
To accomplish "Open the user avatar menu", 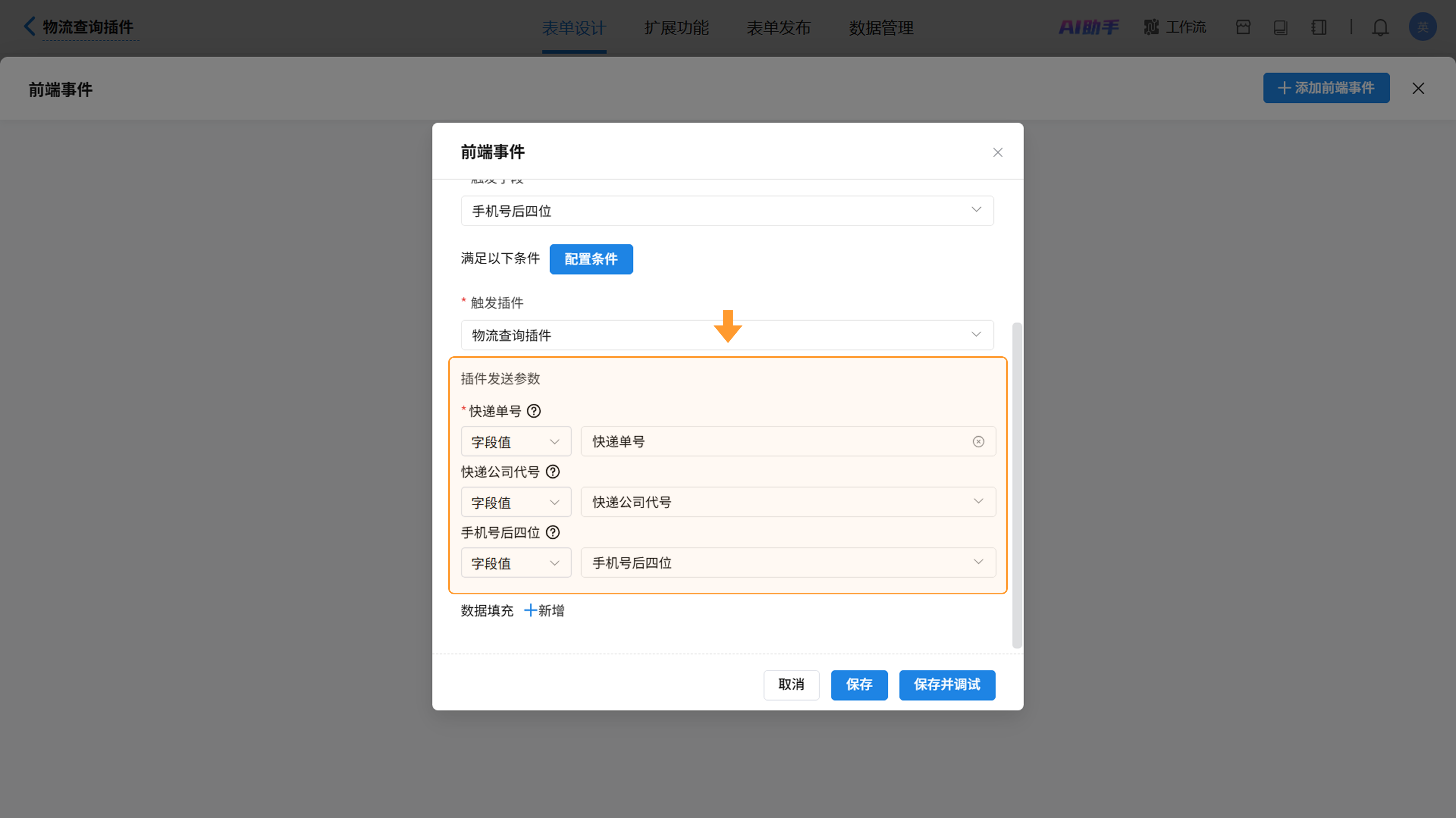I will coord(1423,27).
